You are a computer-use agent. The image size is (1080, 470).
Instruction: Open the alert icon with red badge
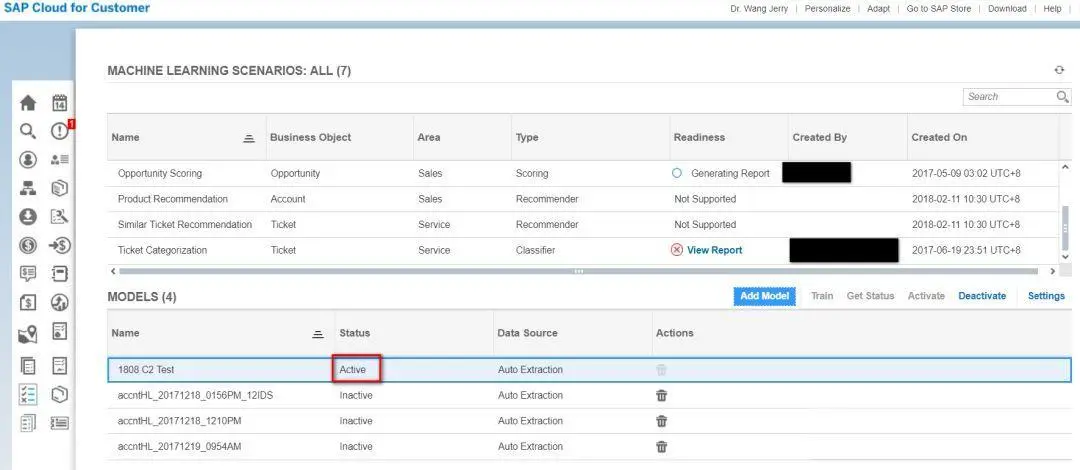pyautogui.click(x=61, y=130)
